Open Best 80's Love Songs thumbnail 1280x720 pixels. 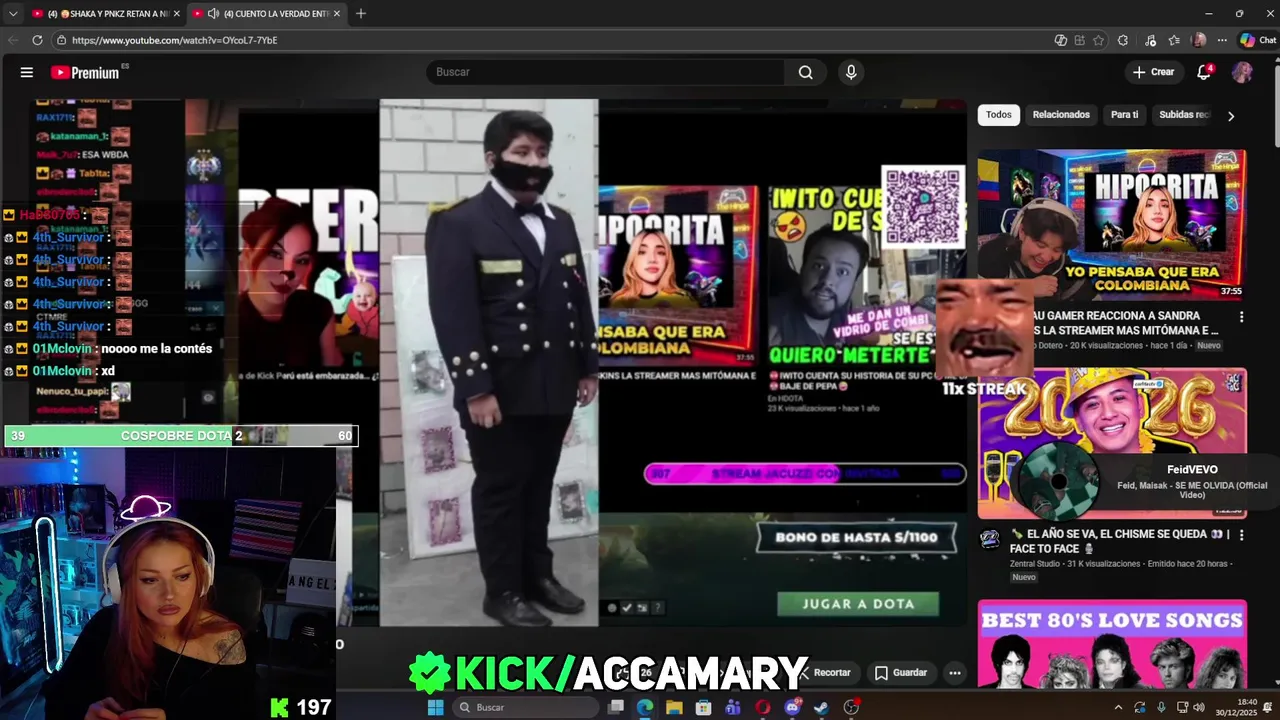point(1112,644)
